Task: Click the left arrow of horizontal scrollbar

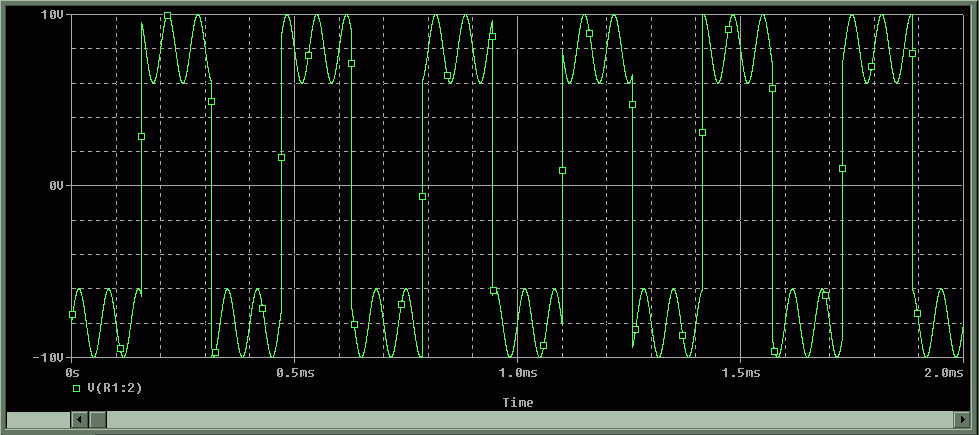Action: 79,421
